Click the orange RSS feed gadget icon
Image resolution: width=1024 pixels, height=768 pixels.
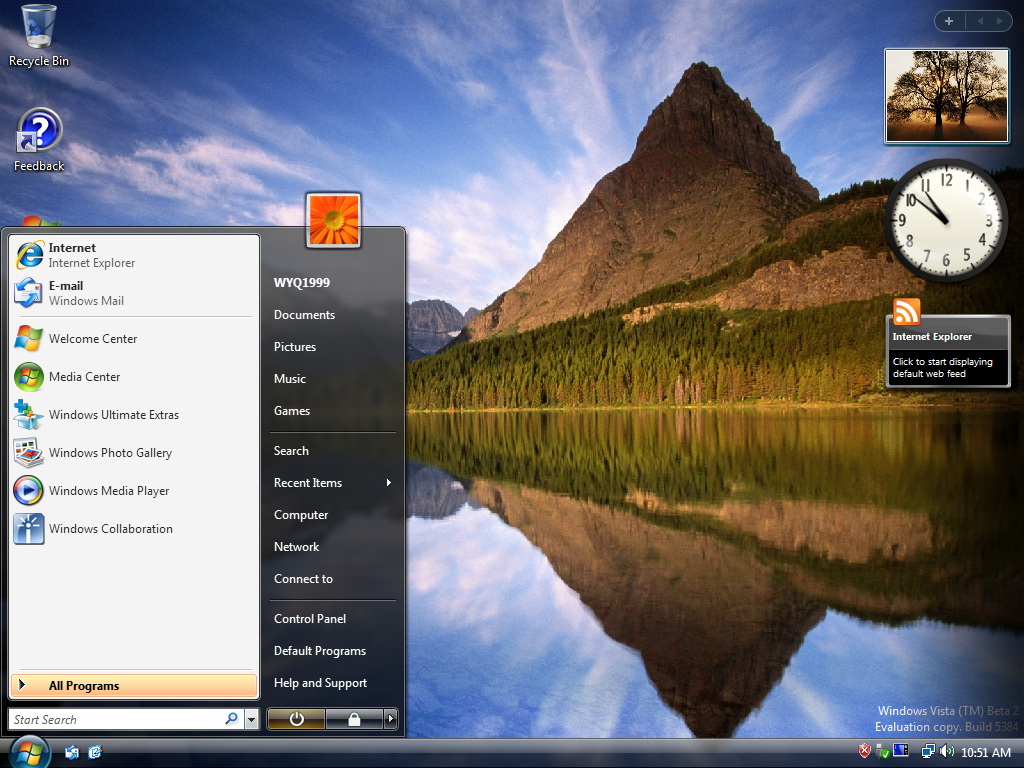pyautogui.click(x=906, y=312)
